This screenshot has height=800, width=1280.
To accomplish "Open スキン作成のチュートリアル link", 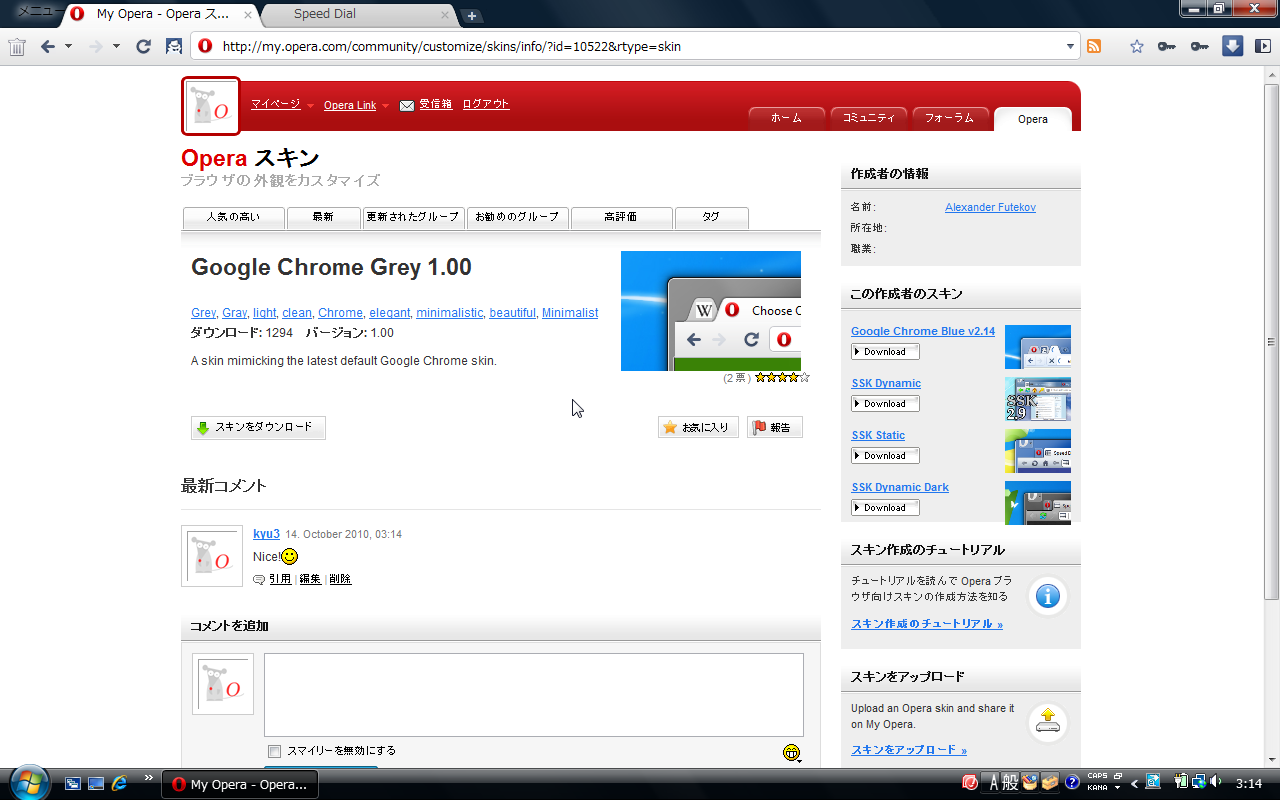I will click(927, 624).
